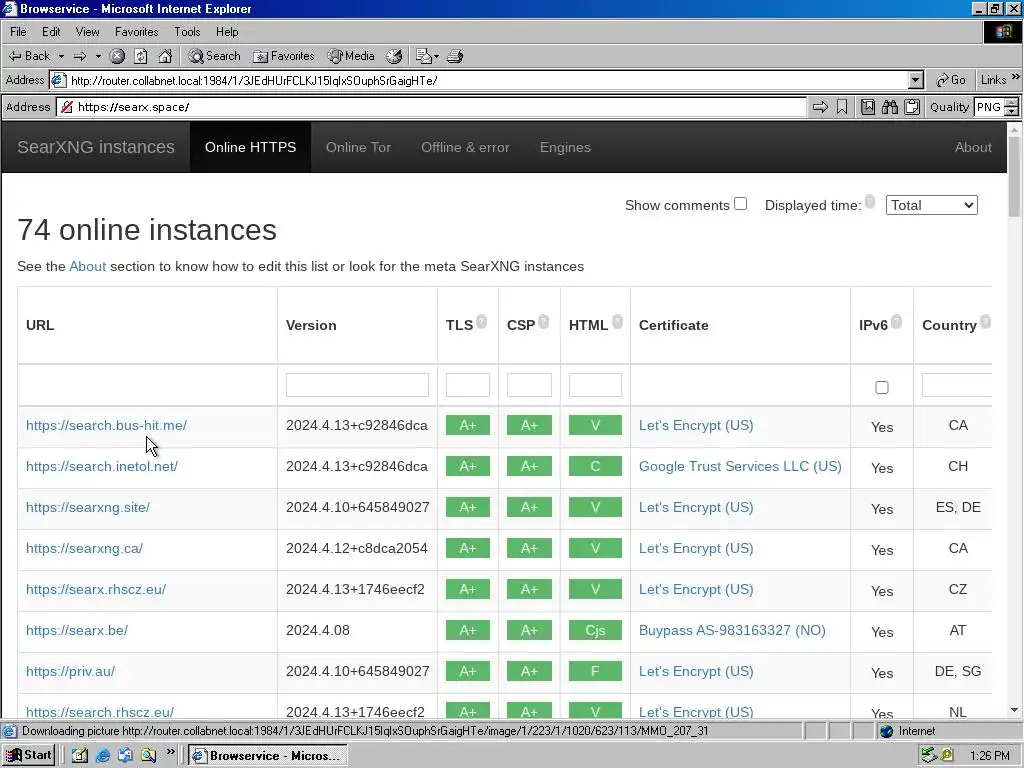Open the Google Trust Services LLC certificate link

pos(740,466)
